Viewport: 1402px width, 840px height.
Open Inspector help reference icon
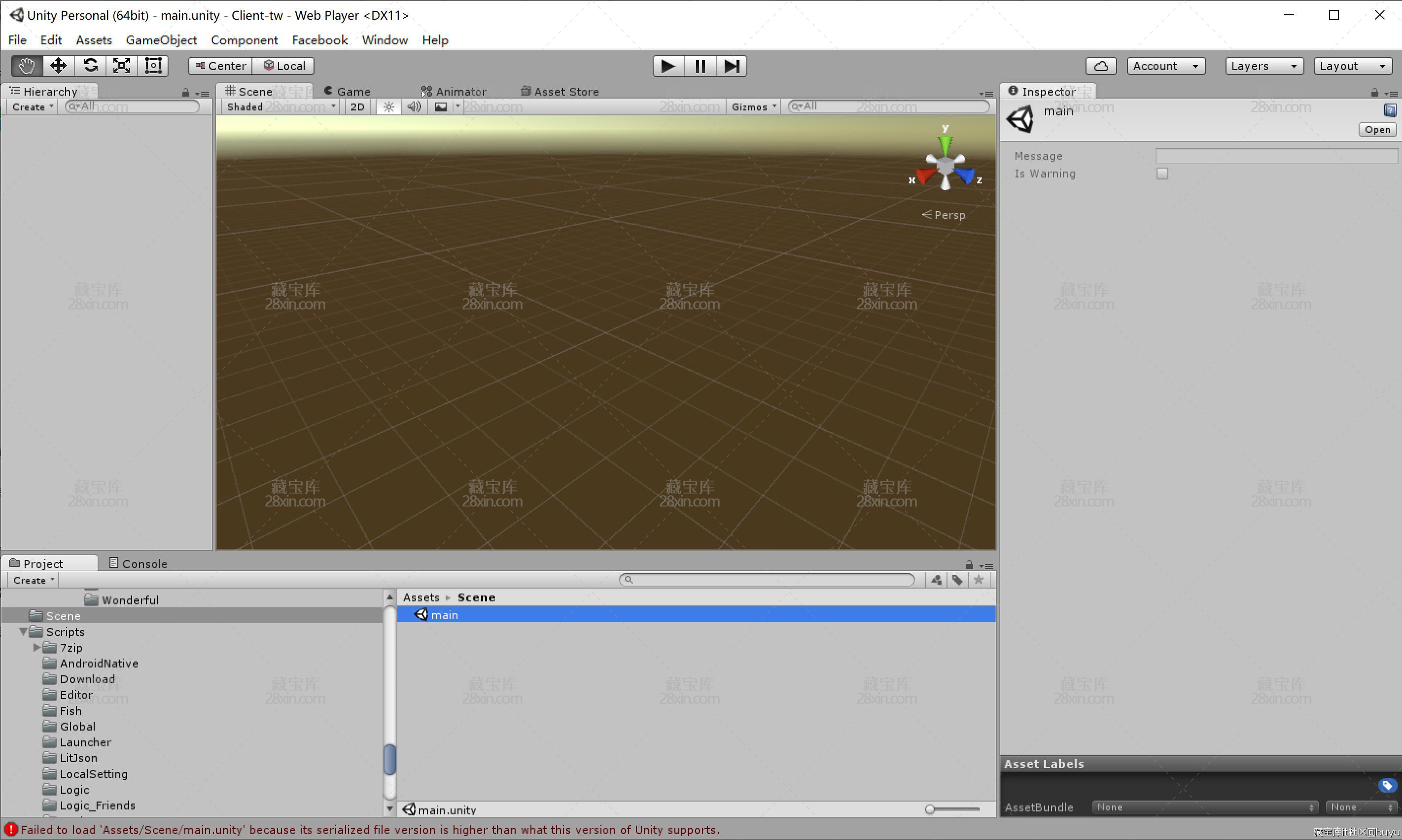click(1390, 110)
